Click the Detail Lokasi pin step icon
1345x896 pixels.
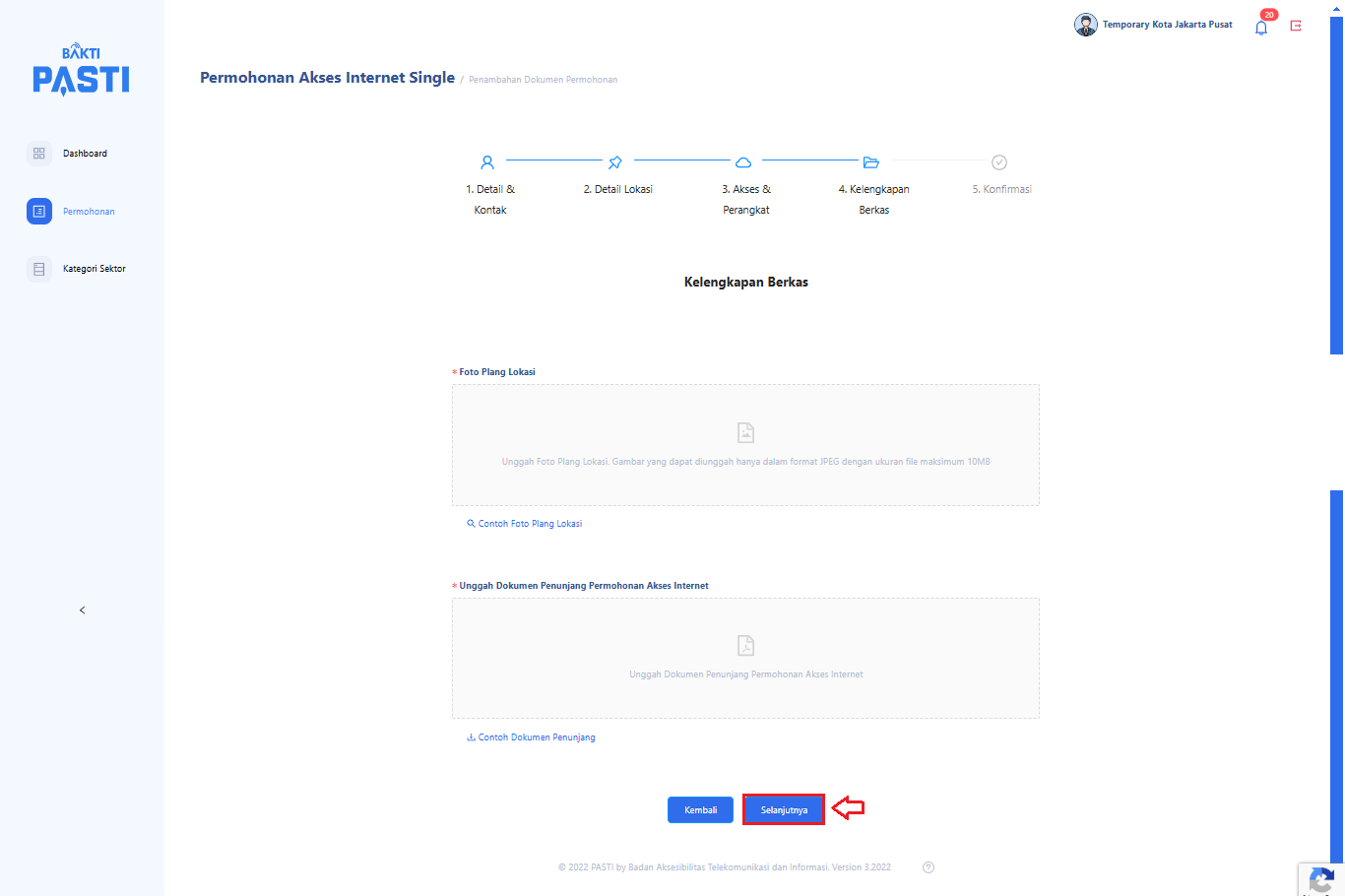(615, 162)
